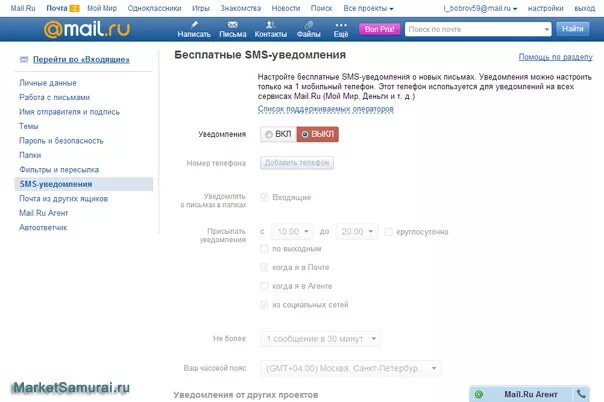This screenshot has width=604, height=402.
Task: Open Имя отправителя и подпись section
Action: point(69,112)
